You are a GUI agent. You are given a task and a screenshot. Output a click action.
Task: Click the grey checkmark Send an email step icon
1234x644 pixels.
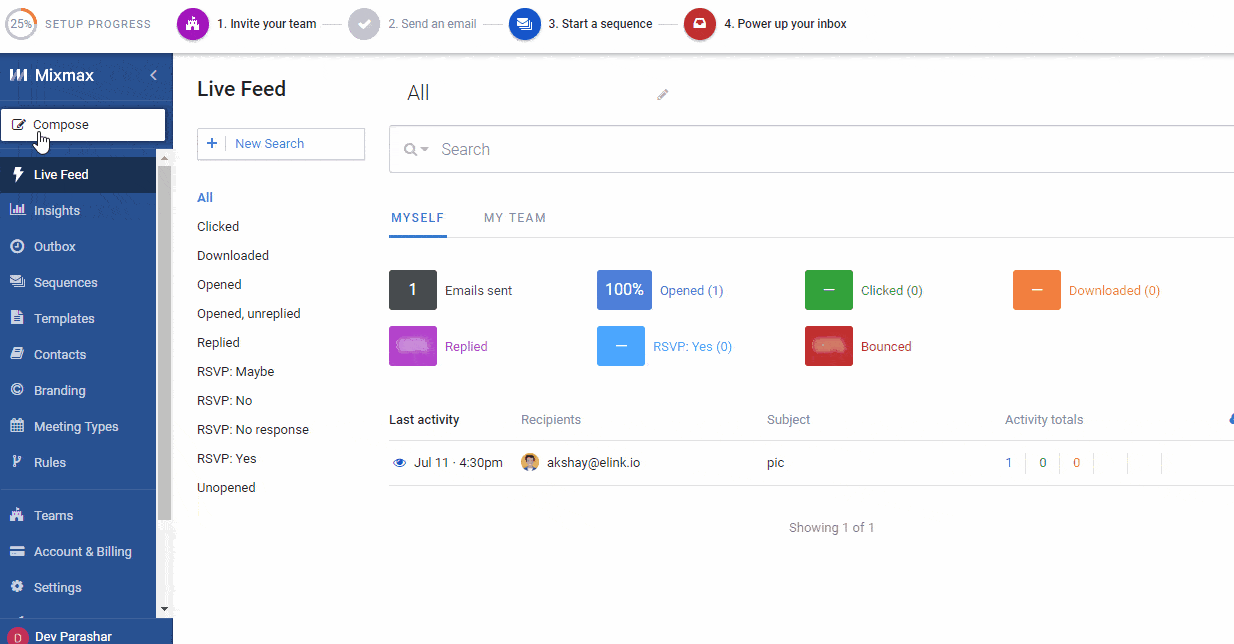click(364, 24)
